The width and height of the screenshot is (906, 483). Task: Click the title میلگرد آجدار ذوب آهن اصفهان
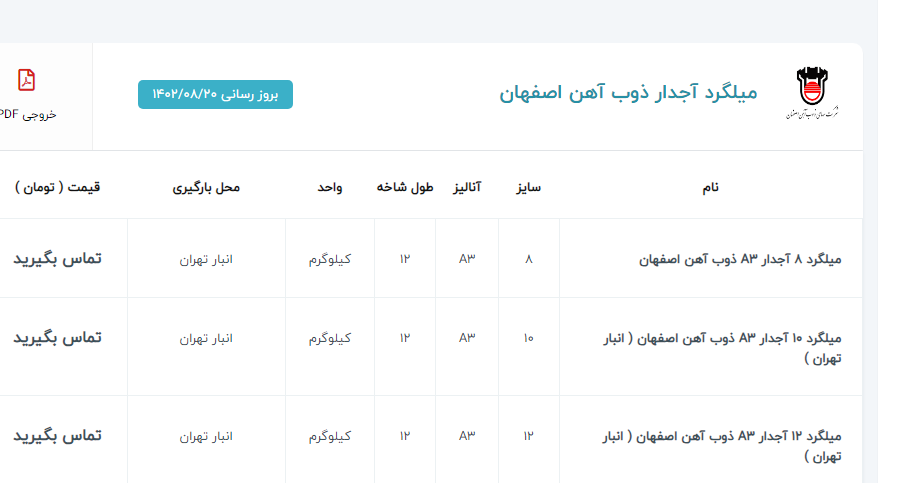[628, 93]
